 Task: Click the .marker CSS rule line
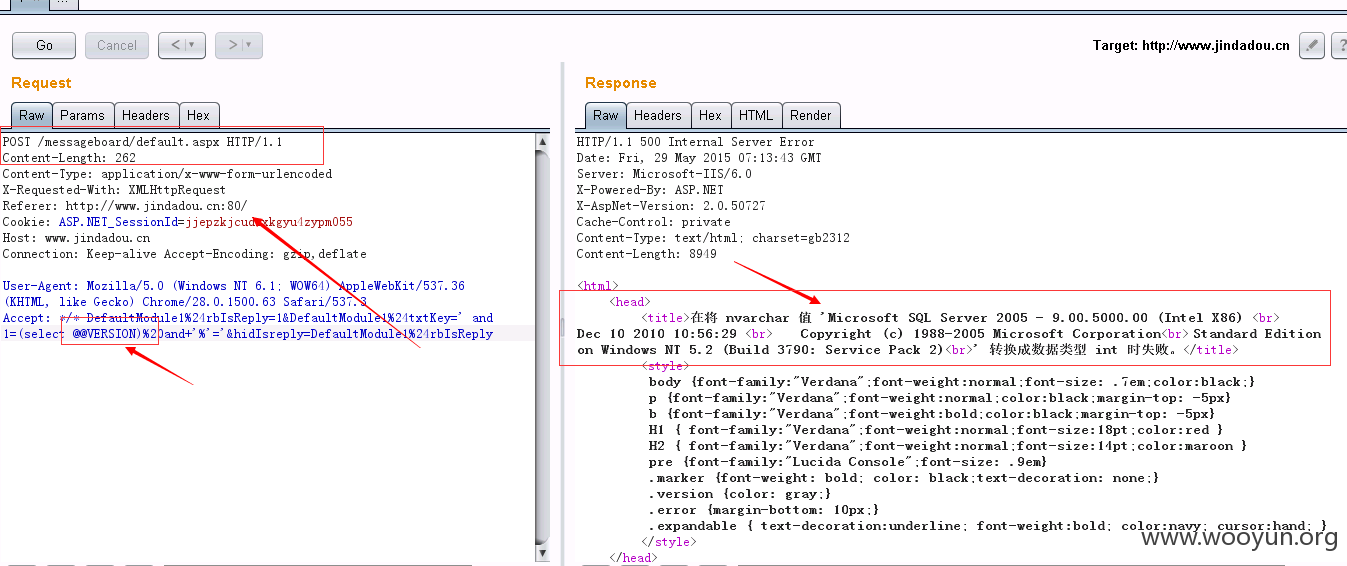(x=904, y=478)
